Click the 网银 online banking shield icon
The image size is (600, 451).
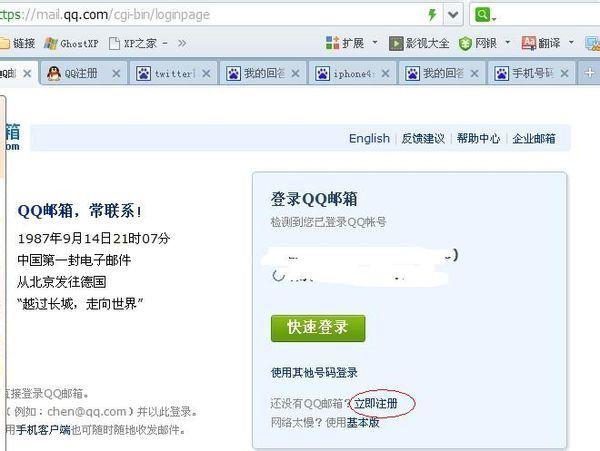[x=465, y=44]
